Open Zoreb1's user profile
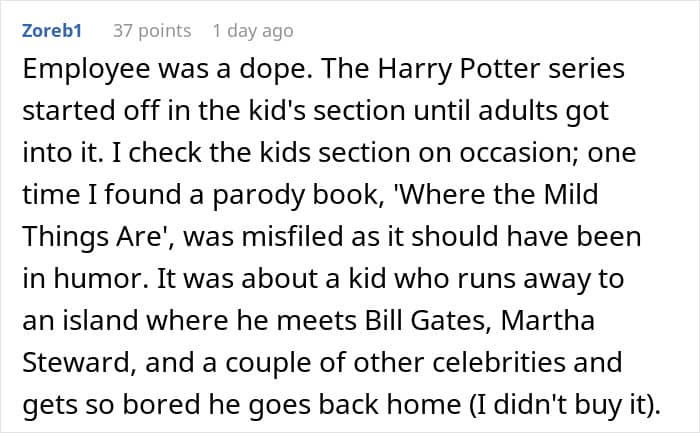 [52, 31]
